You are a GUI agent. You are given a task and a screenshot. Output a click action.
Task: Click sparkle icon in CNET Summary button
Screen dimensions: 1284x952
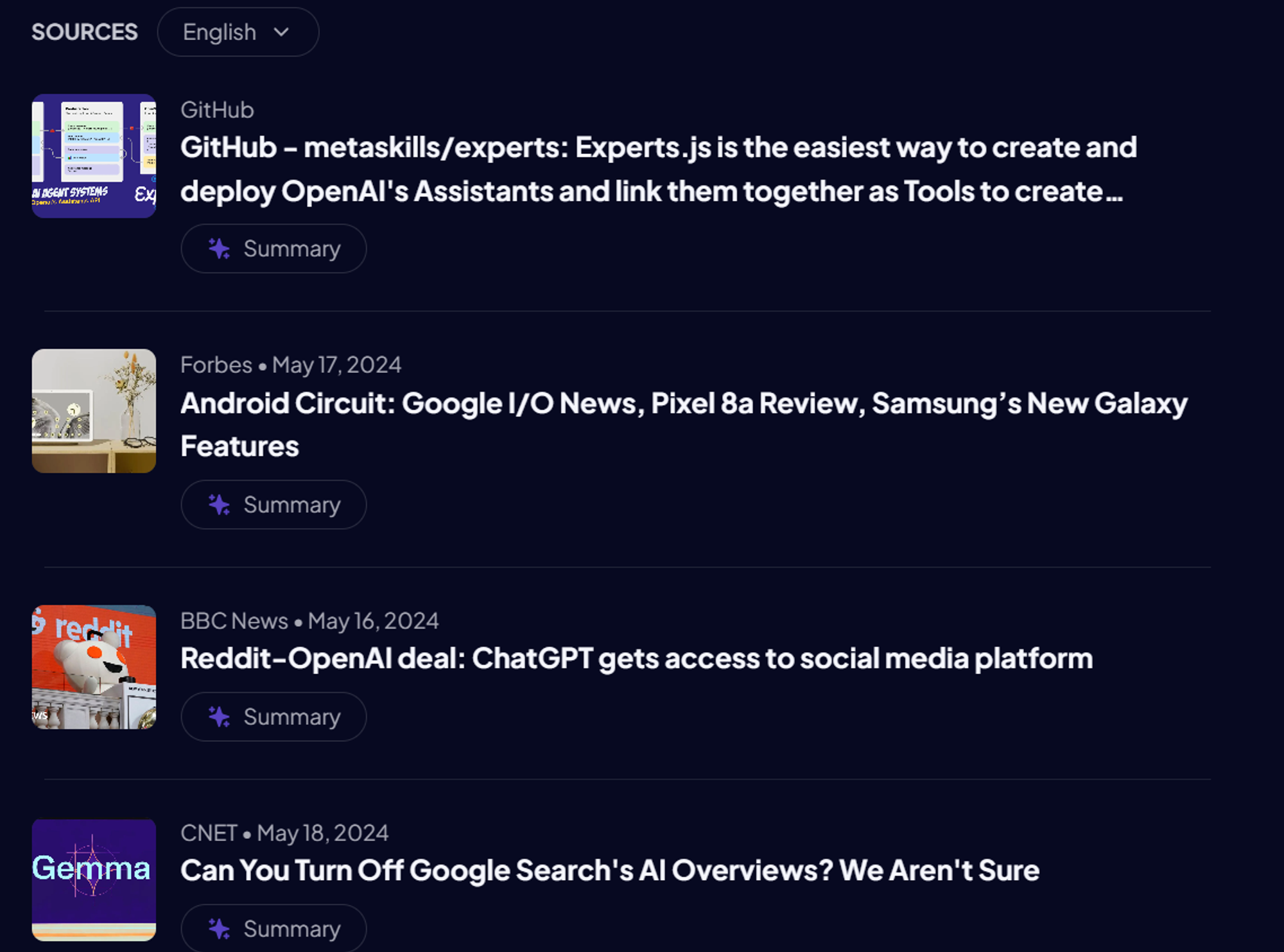(x=219, y=928)
